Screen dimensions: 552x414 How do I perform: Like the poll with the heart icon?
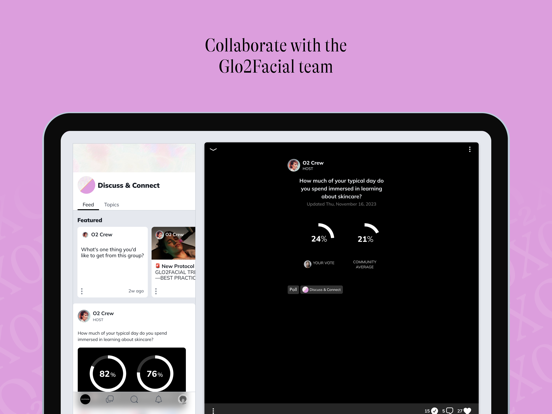[468, 410]
